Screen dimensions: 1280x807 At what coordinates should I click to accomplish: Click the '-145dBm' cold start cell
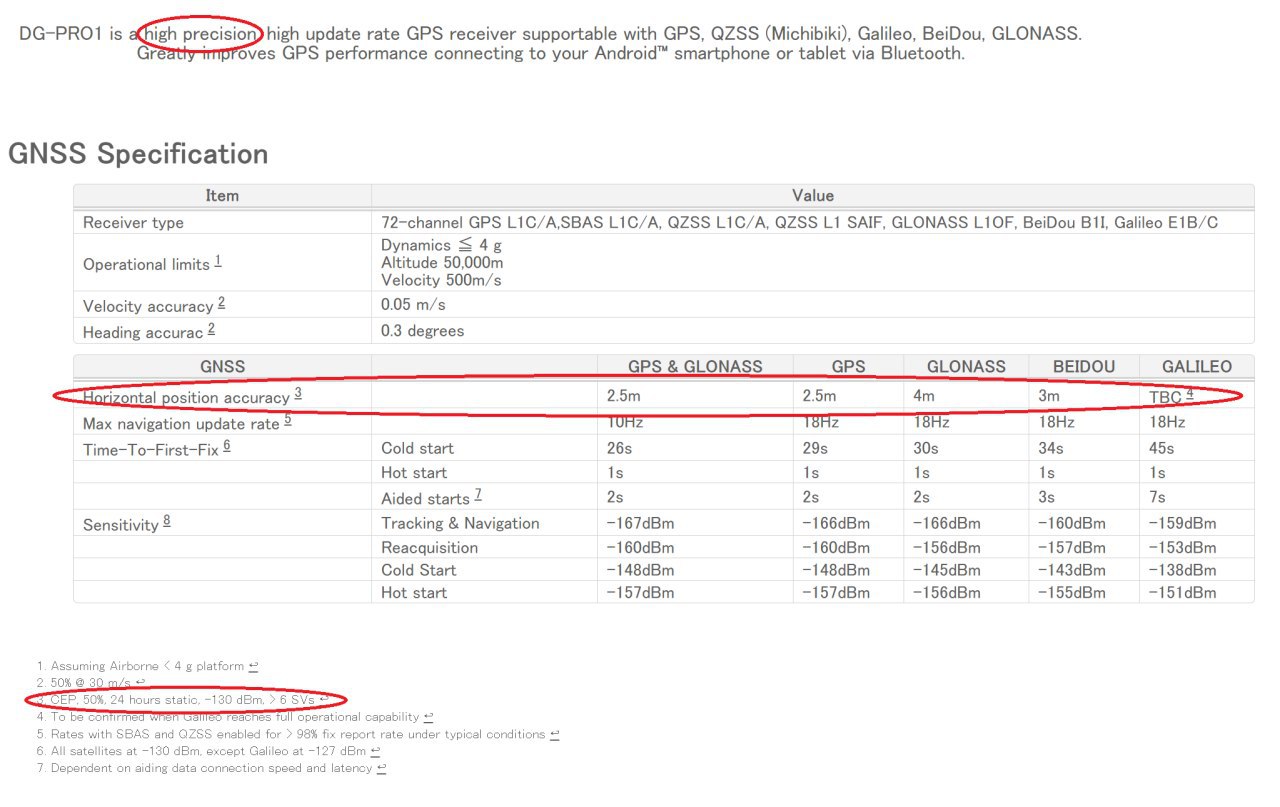[x=946, y=570]
